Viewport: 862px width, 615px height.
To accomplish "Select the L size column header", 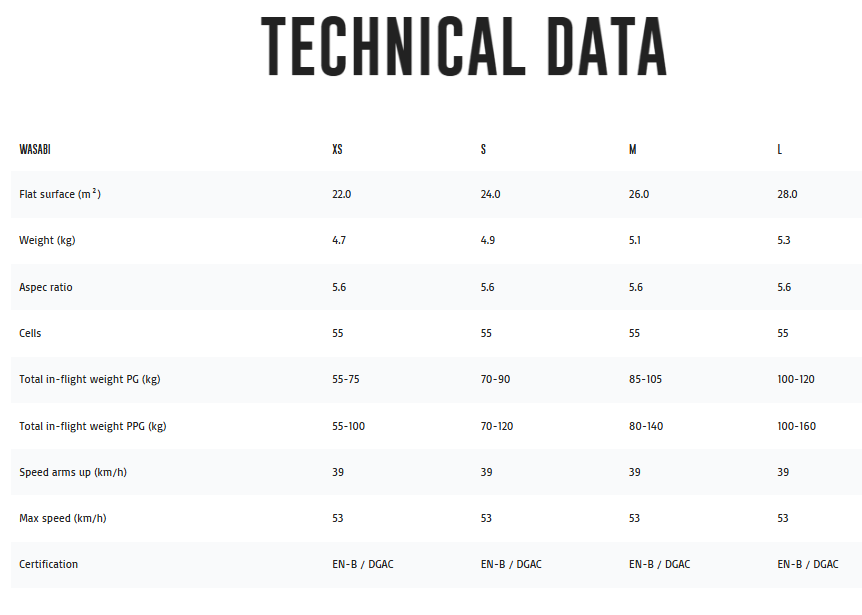I will pyautogui.click(x=780, y=149).
